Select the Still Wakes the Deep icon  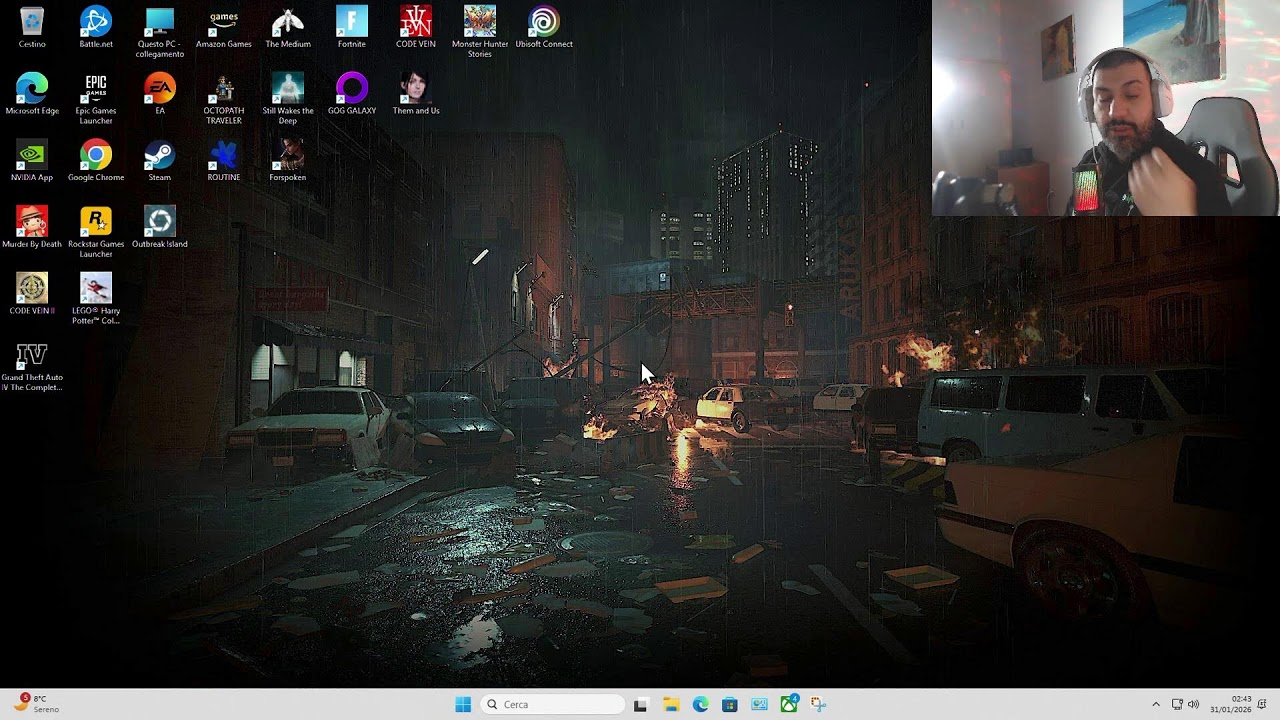pos(288,99)
